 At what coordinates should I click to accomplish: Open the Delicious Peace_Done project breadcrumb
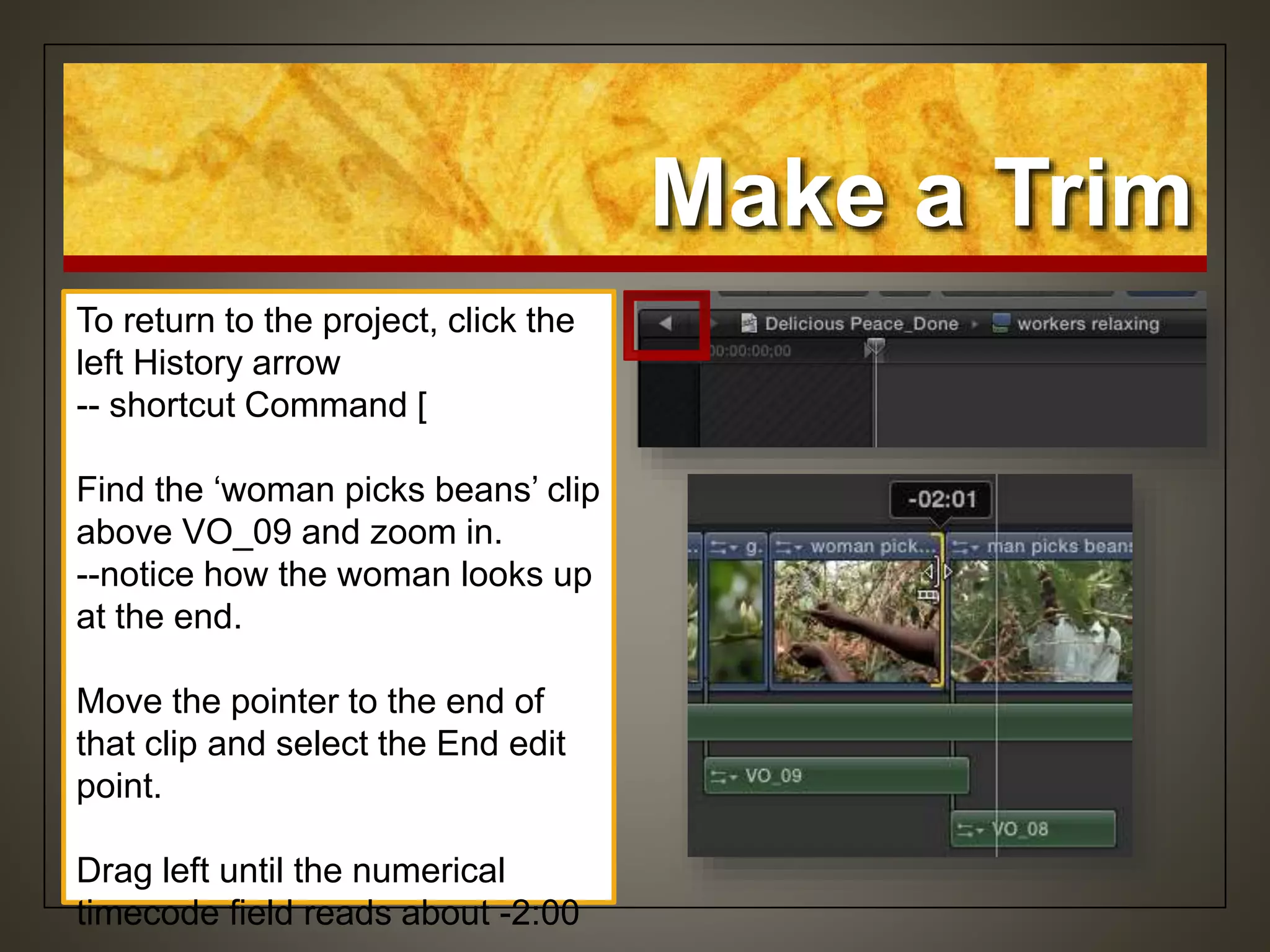coord(861,324)
